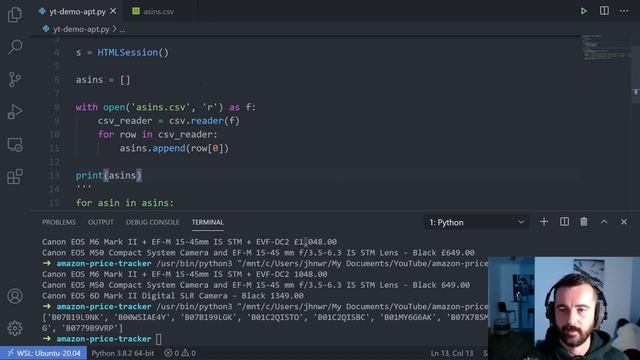The image size is (640, 360).
Task: Click the 'asins = []' code on line 6
Action: [103, 80]
